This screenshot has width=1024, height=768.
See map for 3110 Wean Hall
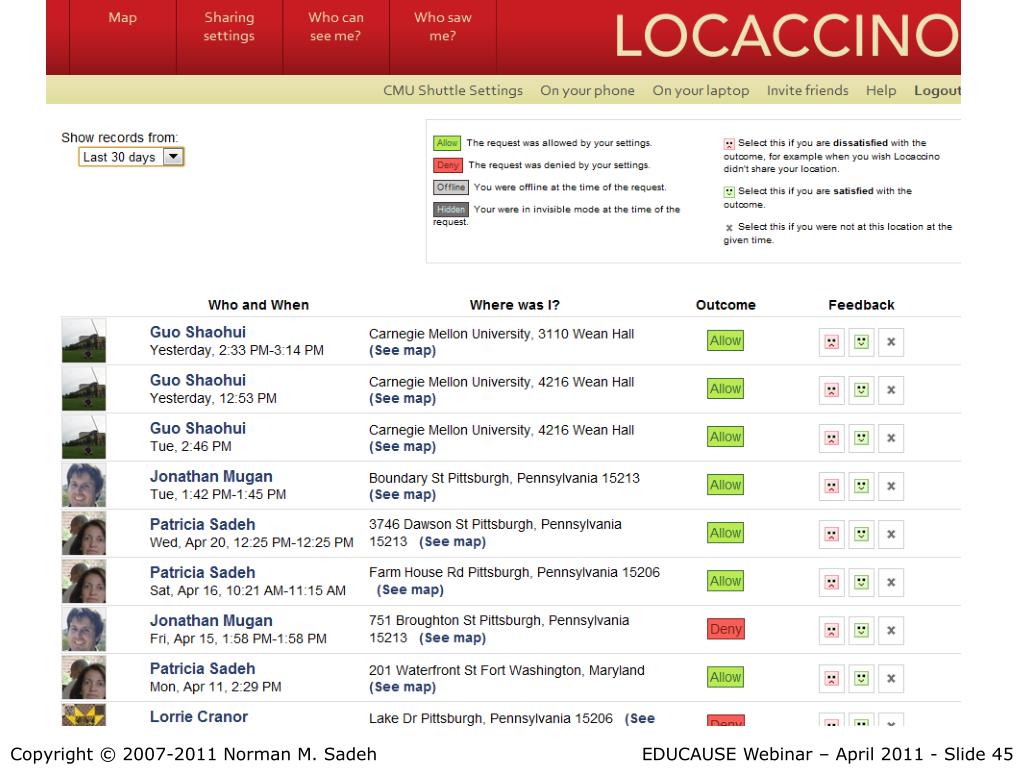pyautogui.click(x=402, y=350)
